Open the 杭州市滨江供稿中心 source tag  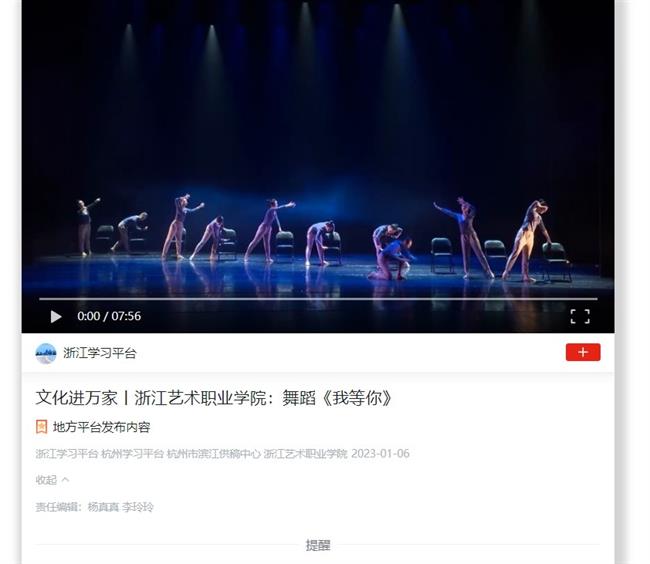click(214, 453)
